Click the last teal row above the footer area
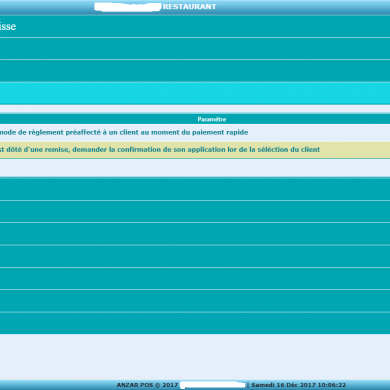This screenshot has width=390, height=390. tap(195, 323)
